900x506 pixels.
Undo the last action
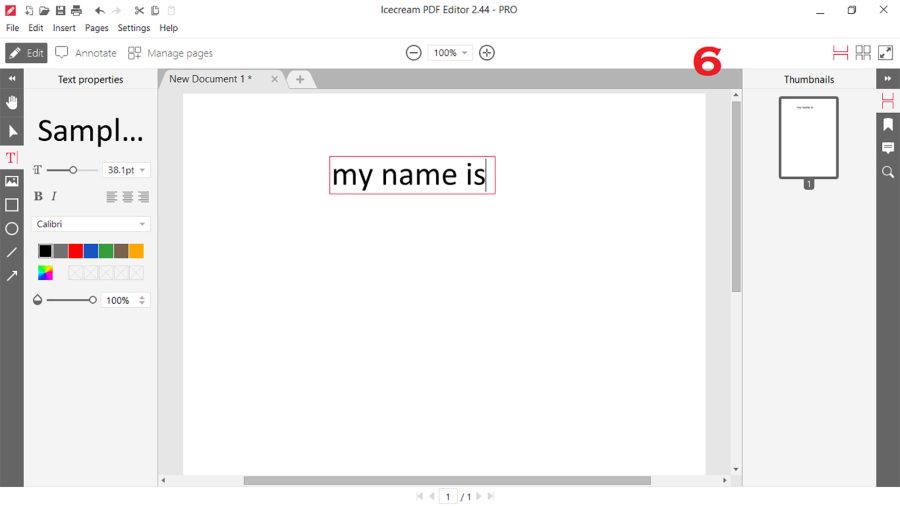pos(100,10)
